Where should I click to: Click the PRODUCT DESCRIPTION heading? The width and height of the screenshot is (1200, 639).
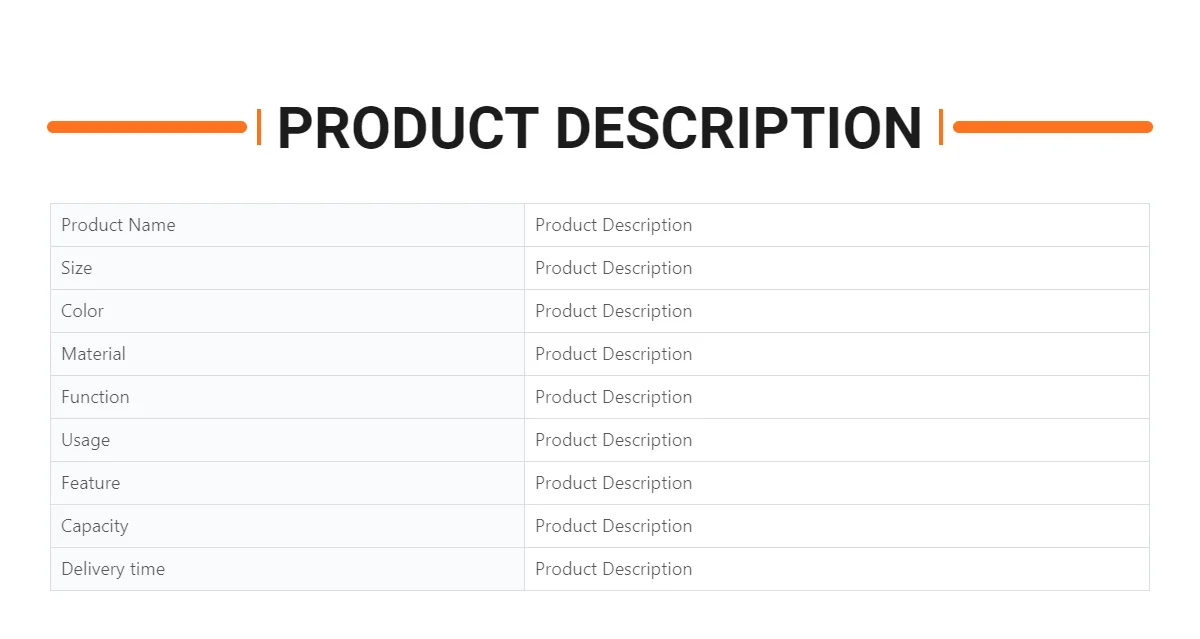[x=599, y=128]
